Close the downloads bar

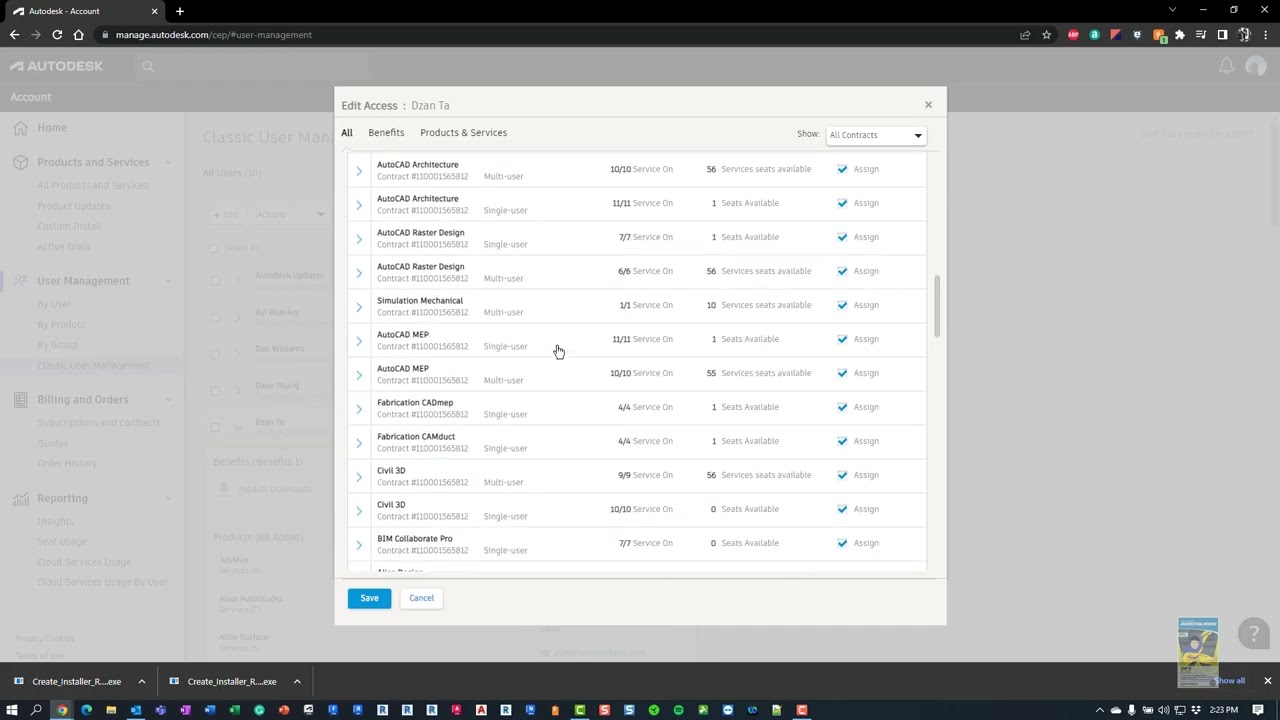click(1267, 681)
